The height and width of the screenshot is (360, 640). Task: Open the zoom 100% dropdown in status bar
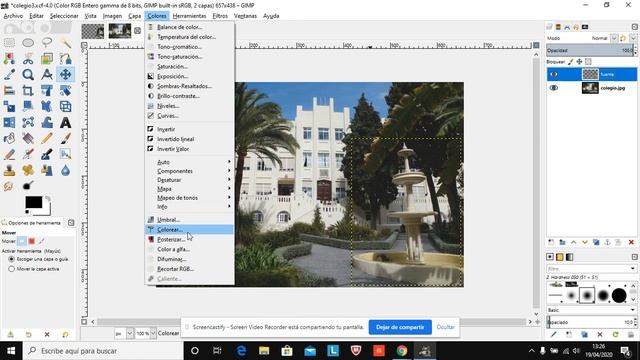153,333
